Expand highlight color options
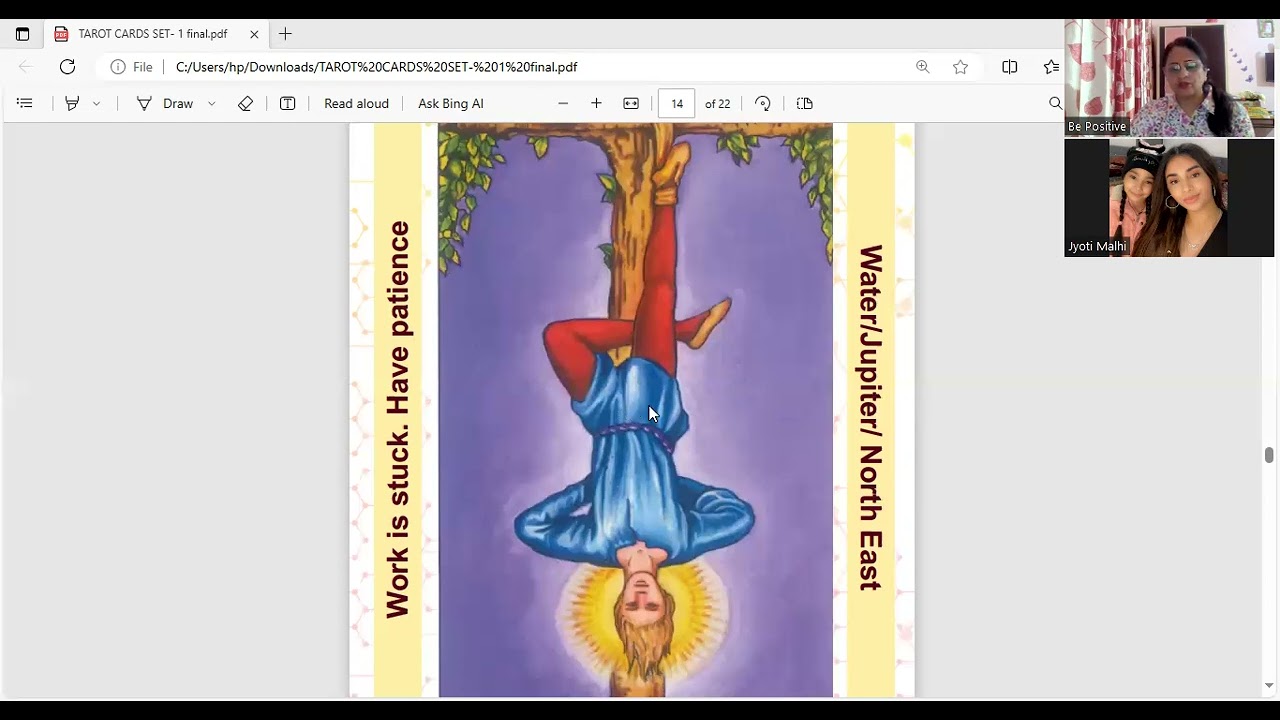 tap(96, 103)
